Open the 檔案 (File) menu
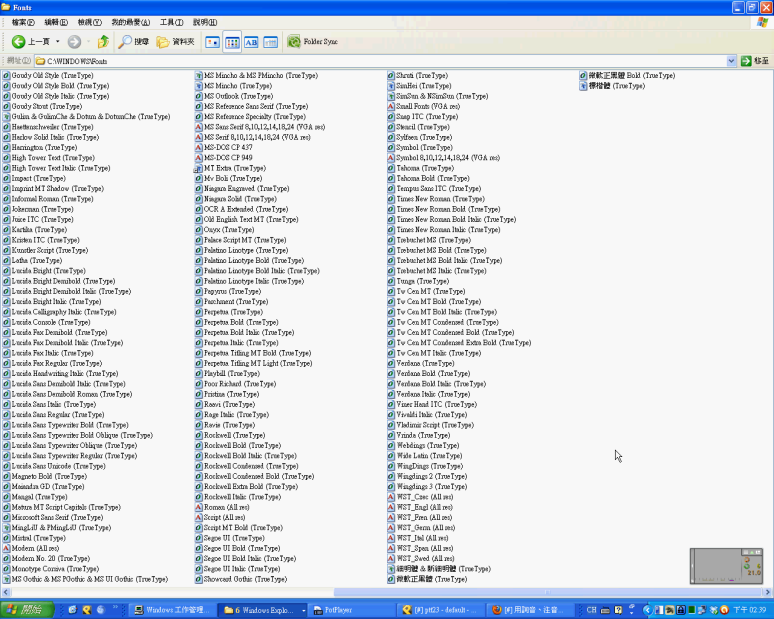The image size is (774, 619). coord(22,22)
